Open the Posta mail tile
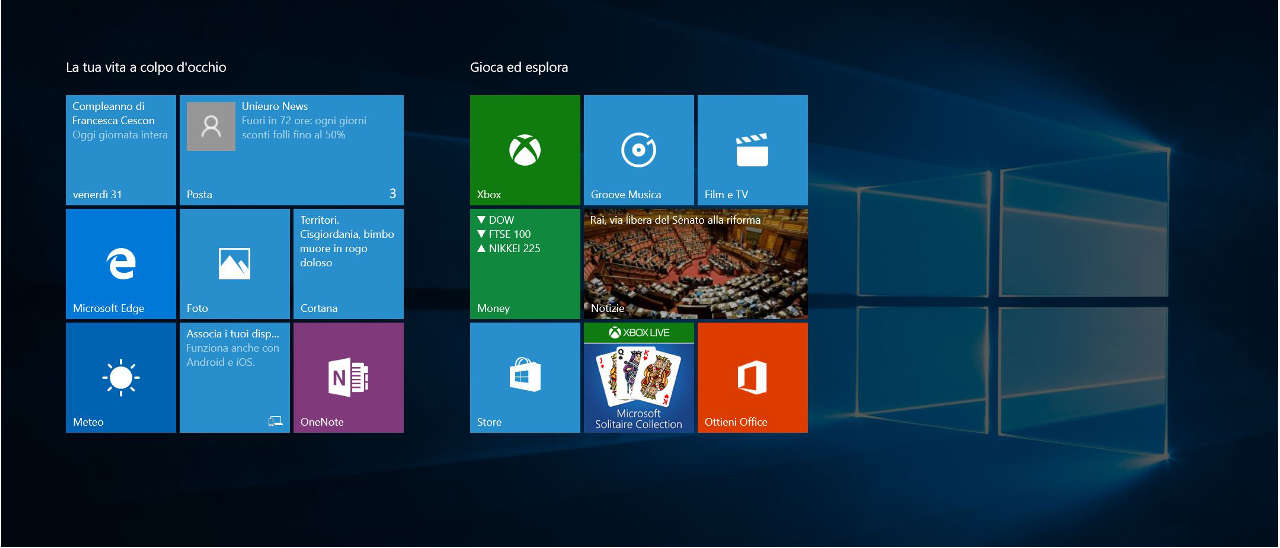The image size is (1280, 548). pyautogui.click(x=292, y=150)
